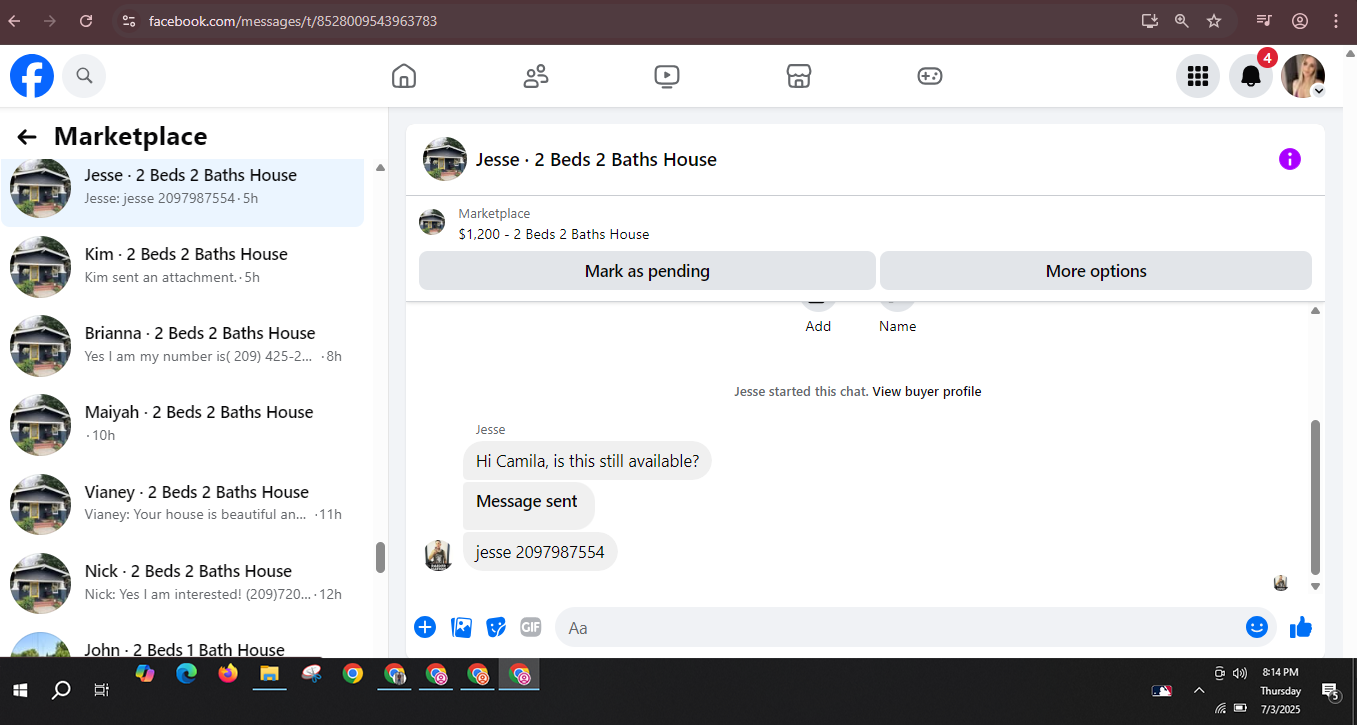Open the Facebook search magnifier
Screen dimensions: 1357x725
(84, 76)
